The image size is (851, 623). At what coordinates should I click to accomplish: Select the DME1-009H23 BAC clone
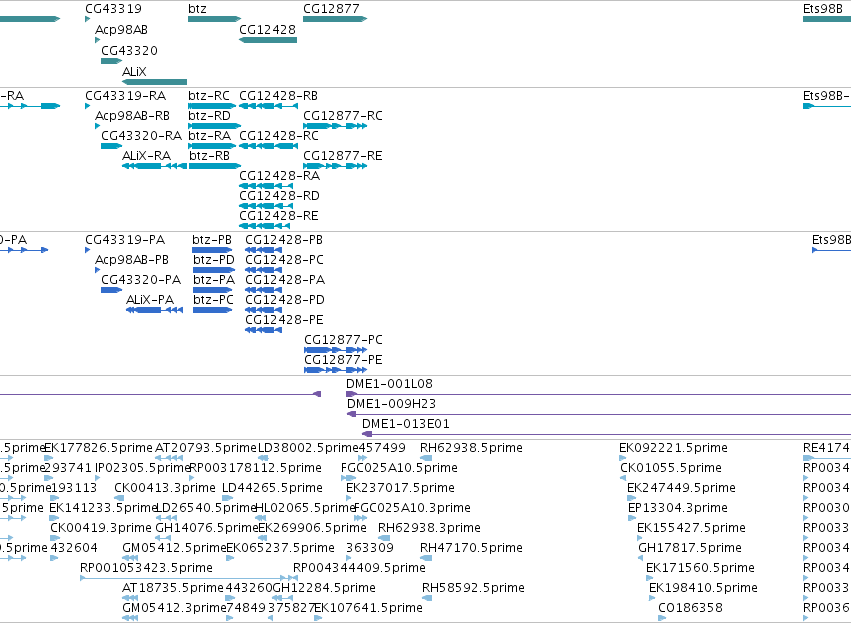pos(599,415)
